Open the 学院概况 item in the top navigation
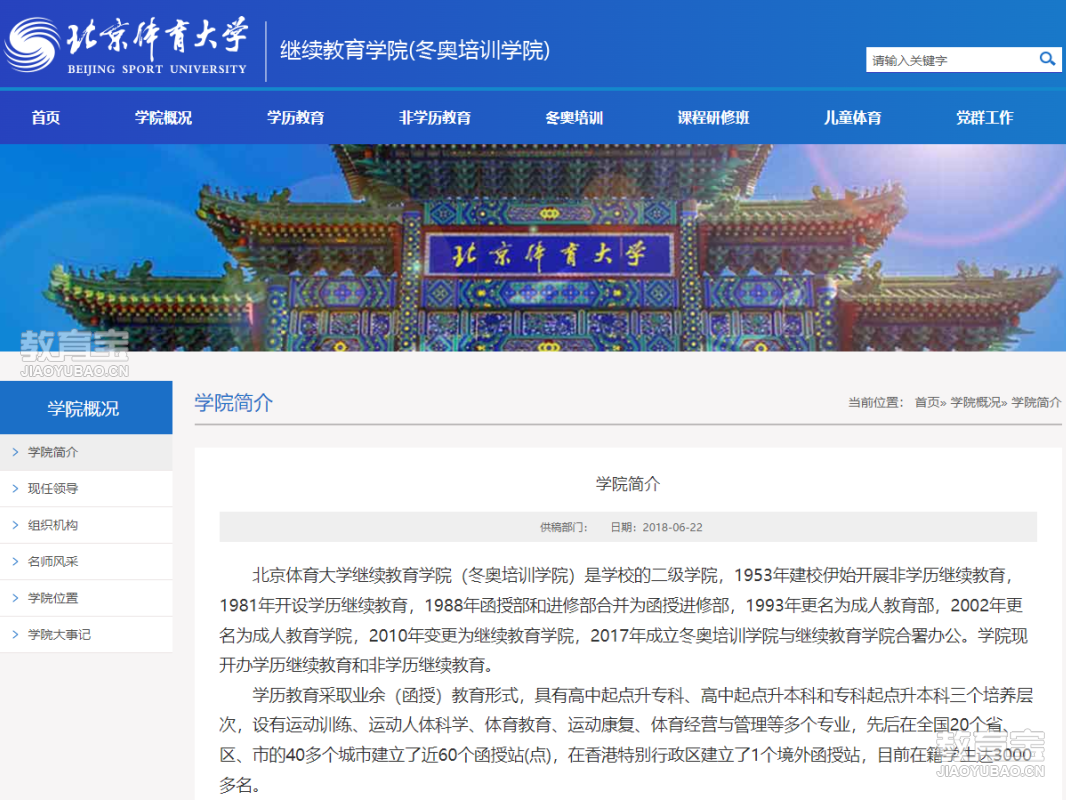This screenshot has height=800, width=1066. 163,118
